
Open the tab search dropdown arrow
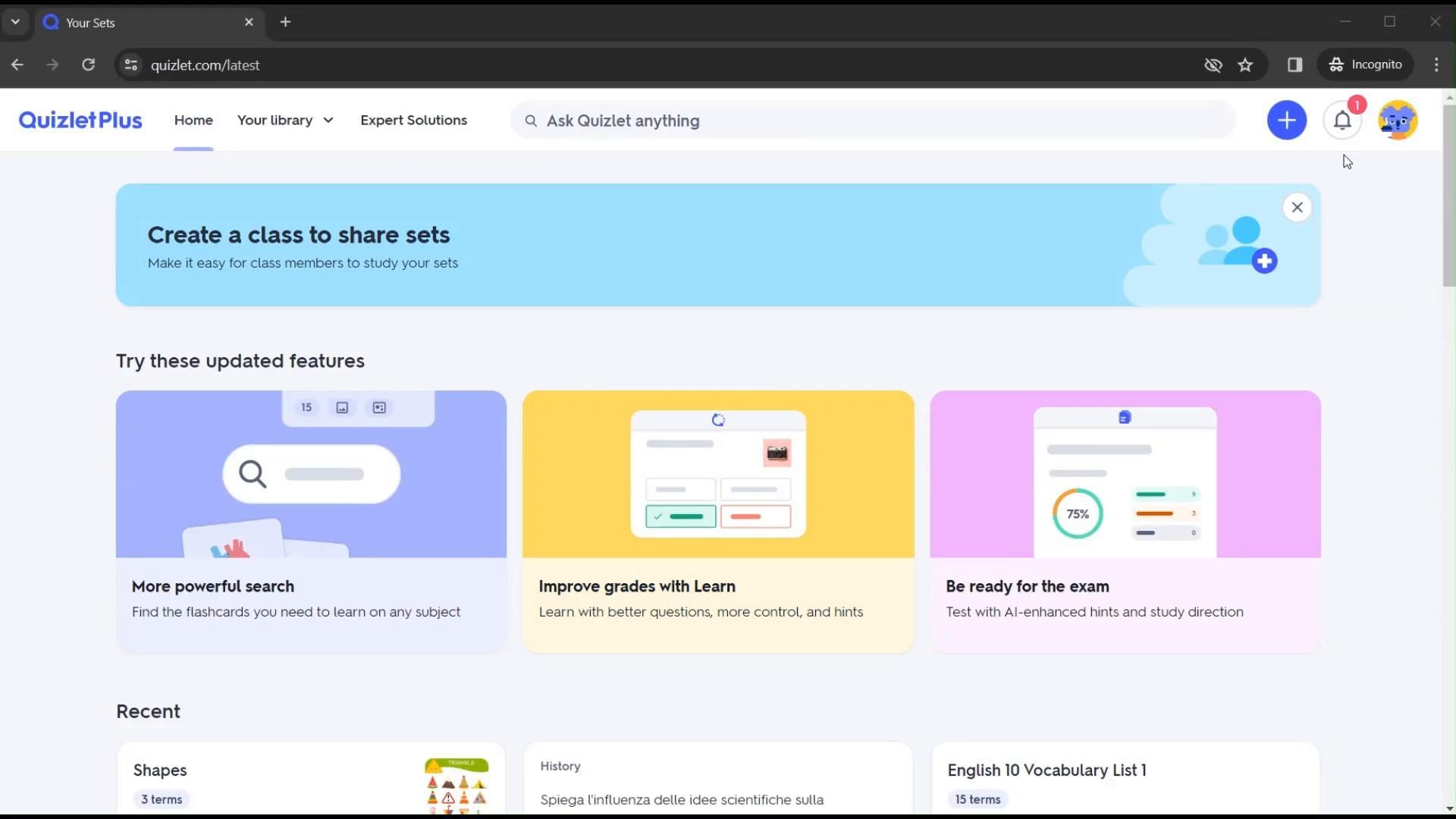15,22
